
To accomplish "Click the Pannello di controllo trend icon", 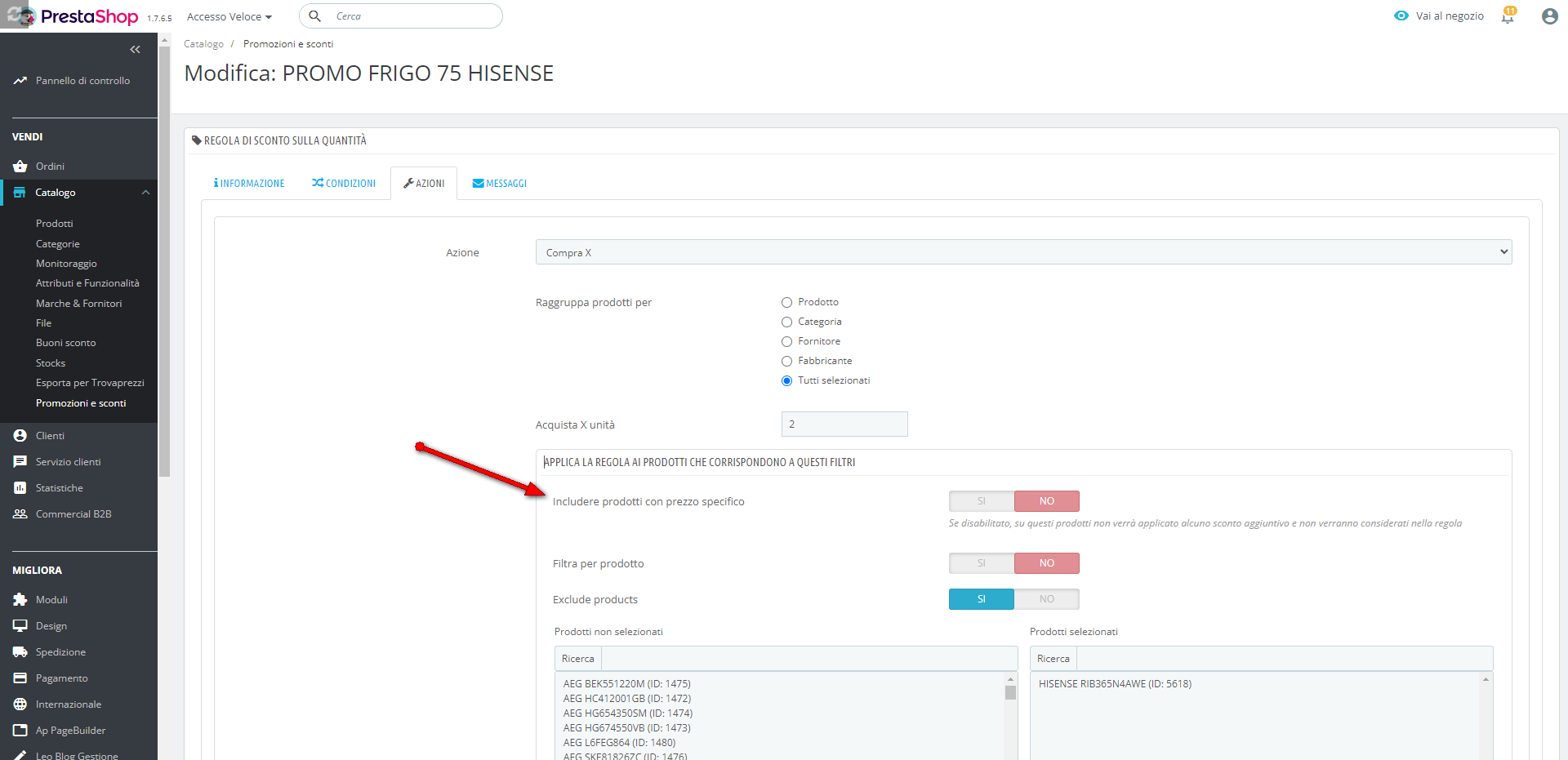I will point(20,81).
